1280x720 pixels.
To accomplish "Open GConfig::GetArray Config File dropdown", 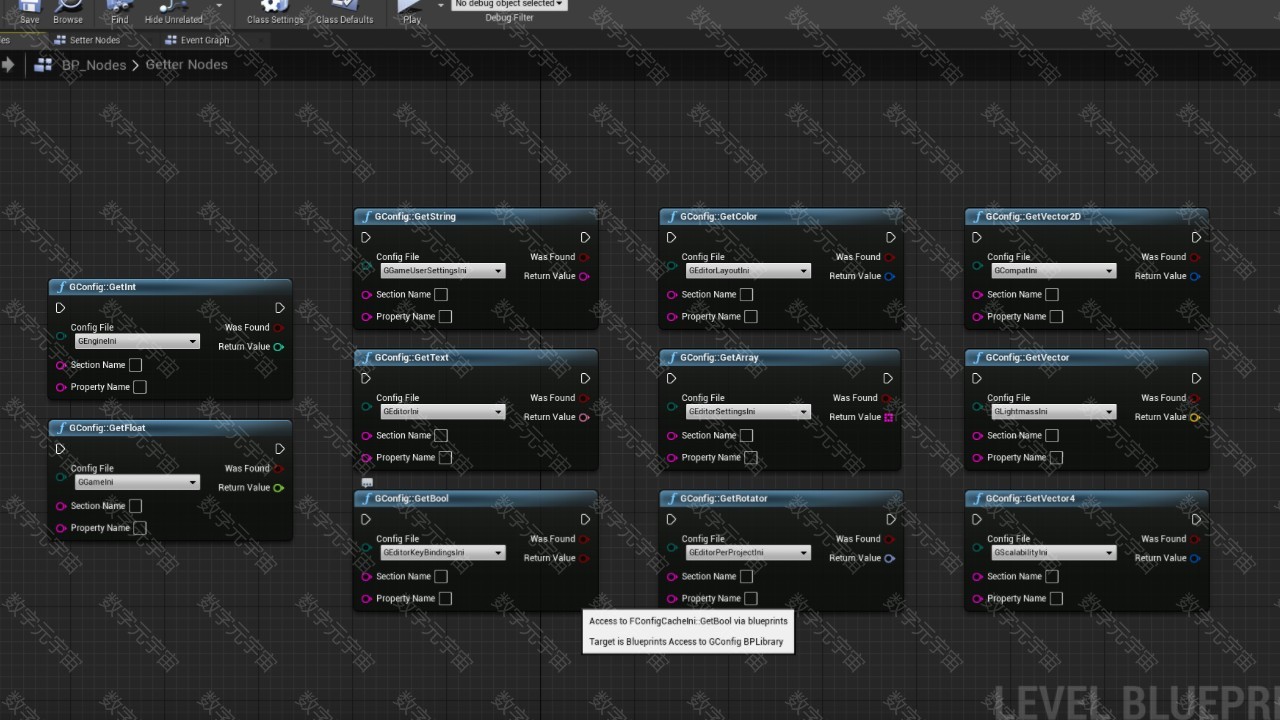I will (748, 412).
